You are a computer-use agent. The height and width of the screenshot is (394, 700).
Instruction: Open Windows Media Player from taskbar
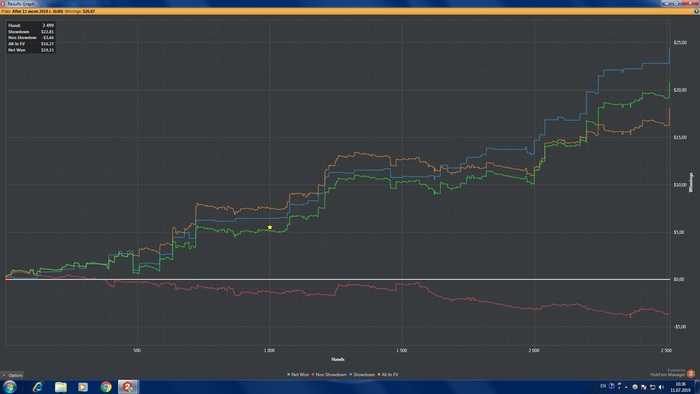click(83, 386)
